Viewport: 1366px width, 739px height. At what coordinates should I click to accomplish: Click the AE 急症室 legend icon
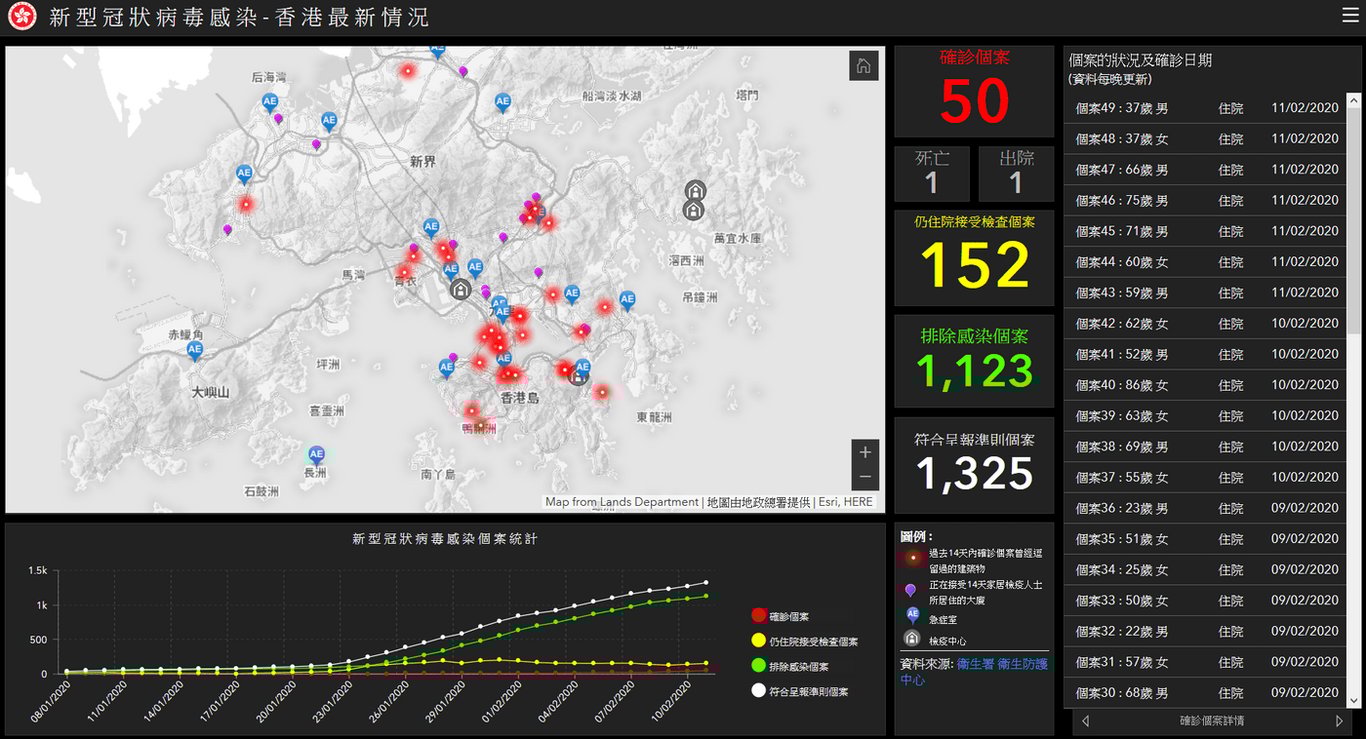(912, 616)
